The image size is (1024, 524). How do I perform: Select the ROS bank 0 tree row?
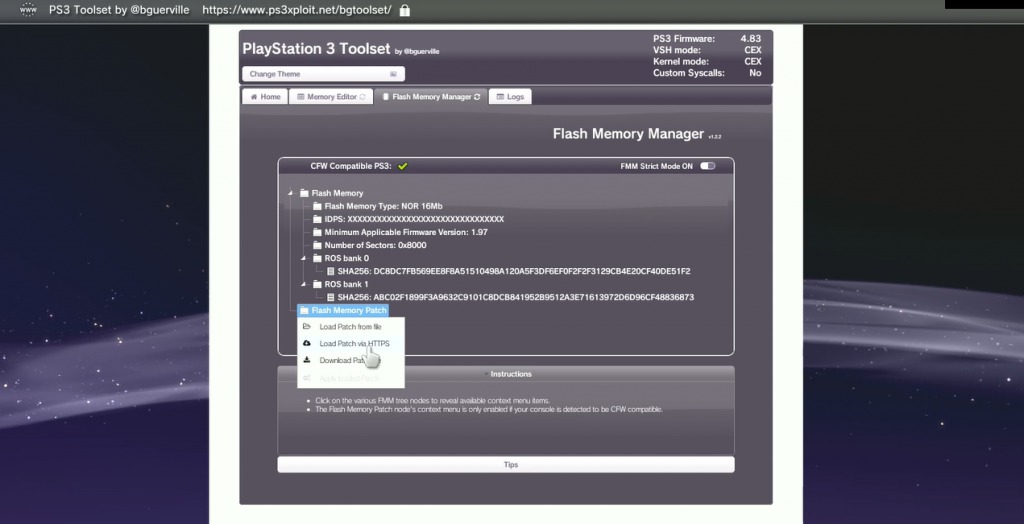(x=346, y=259)
